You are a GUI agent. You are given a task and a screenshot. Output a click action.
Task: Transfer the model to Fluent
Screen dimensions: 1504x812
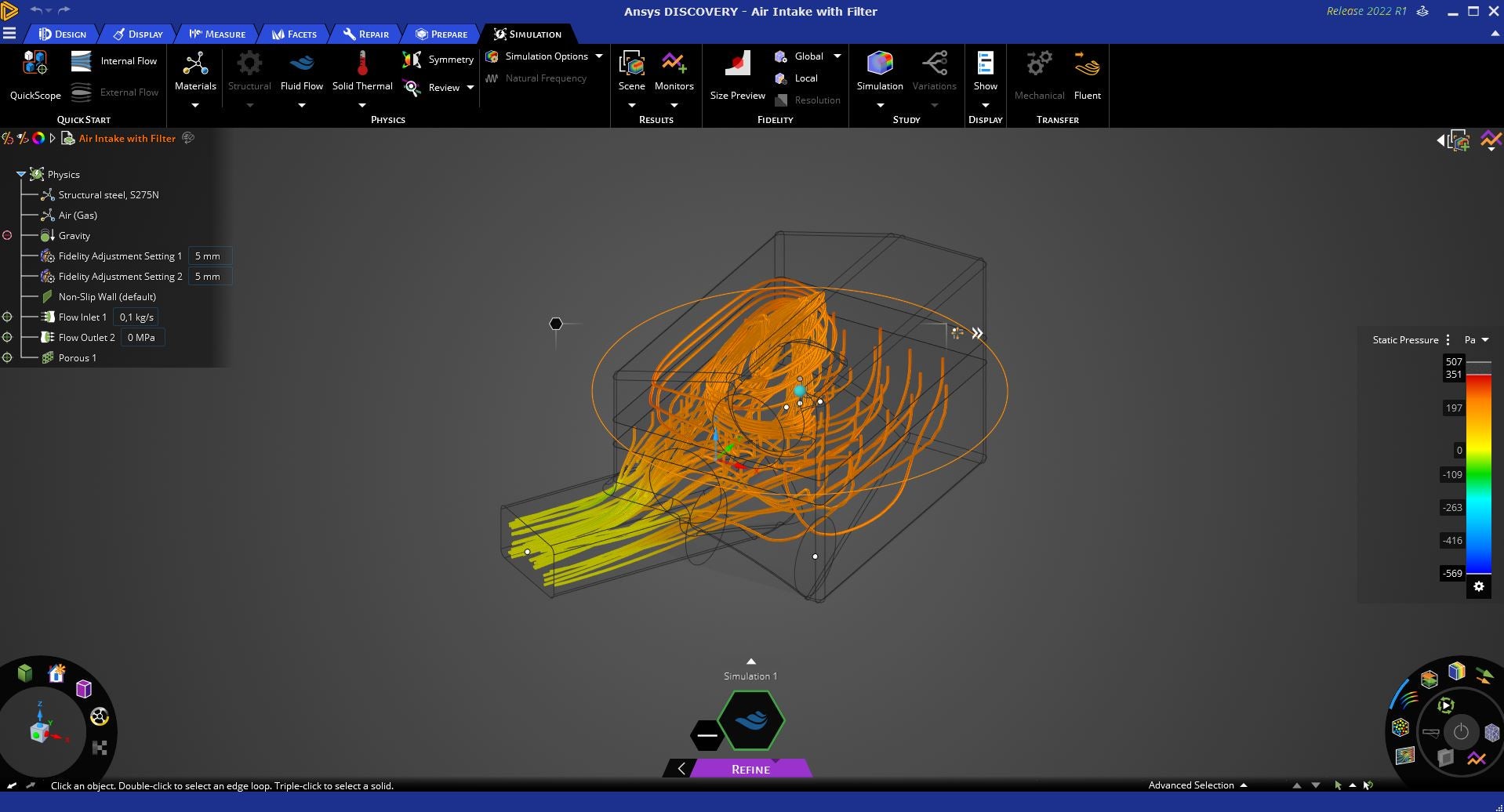pos(1087,75)
